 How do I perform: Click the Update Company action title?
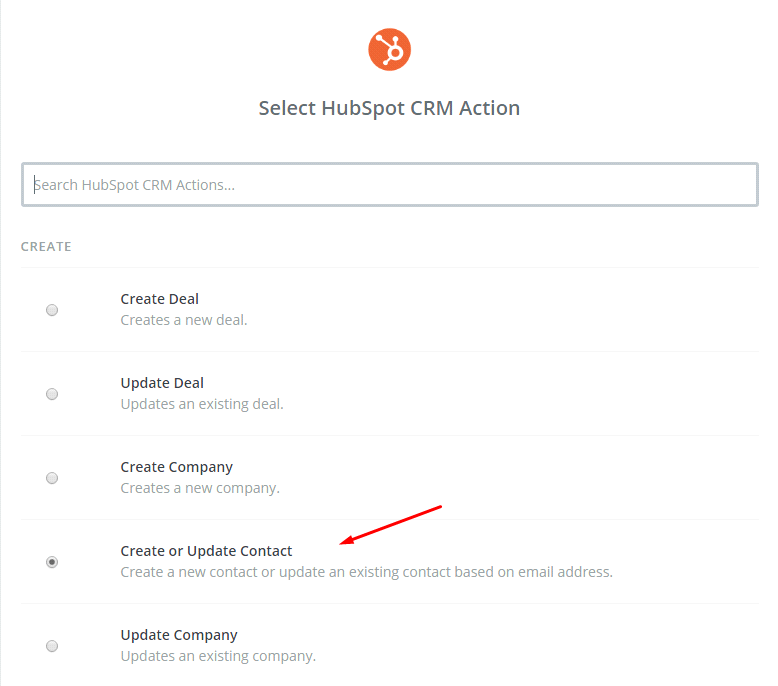[x=179, y=635]
